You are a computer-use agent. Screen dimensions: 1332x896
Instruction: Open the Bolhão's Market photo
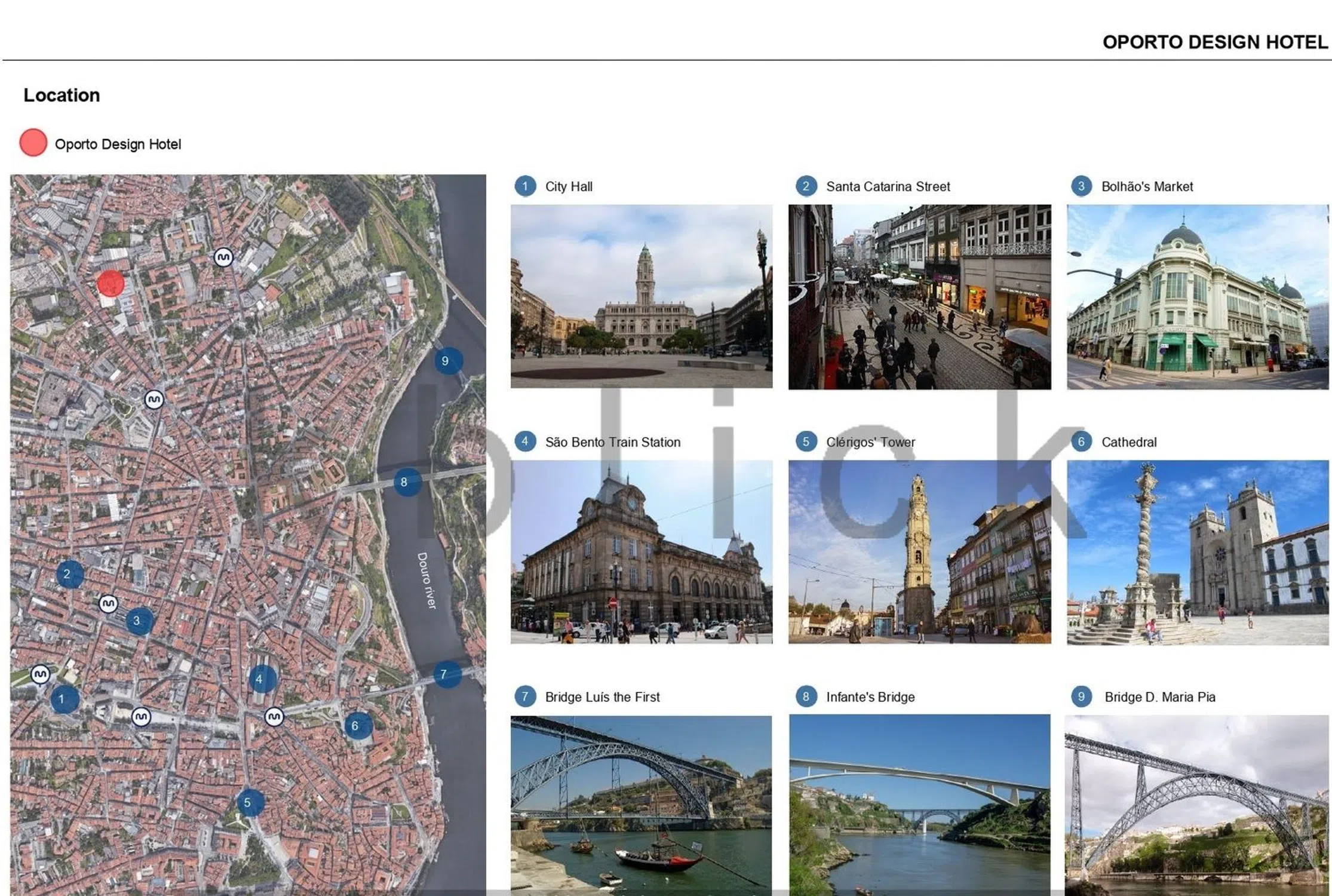[1198, 297]
